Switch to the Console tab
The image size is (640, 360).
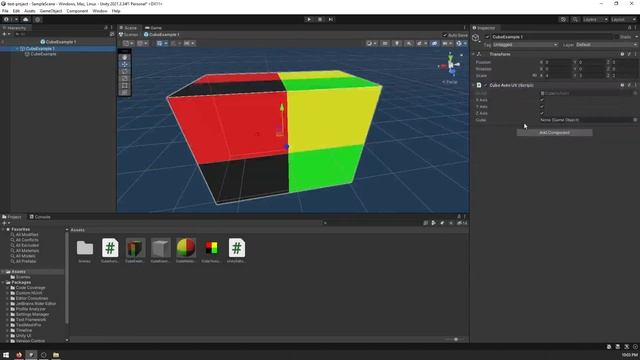40,217
